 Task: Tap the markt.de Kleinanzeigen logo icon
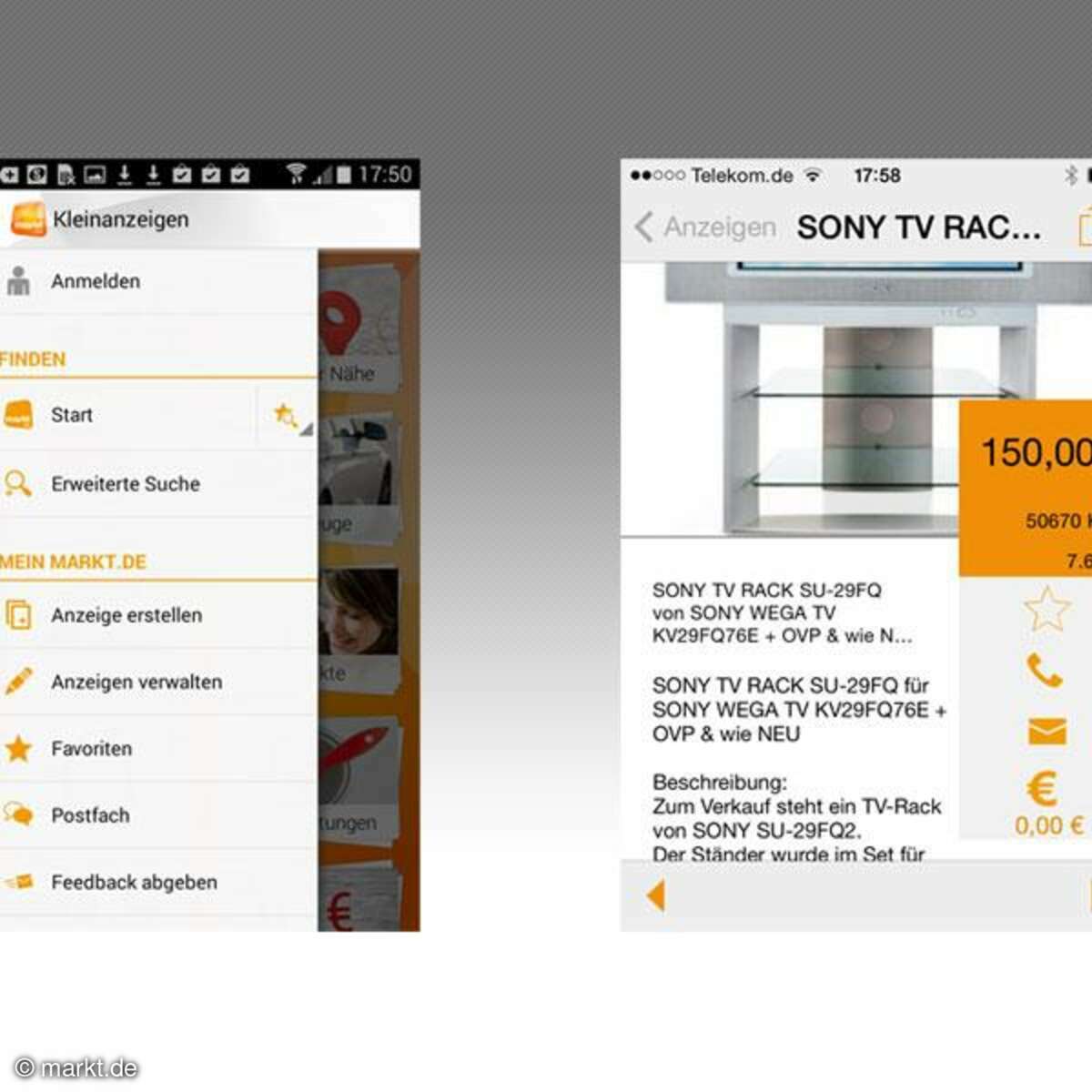(28, 219)
